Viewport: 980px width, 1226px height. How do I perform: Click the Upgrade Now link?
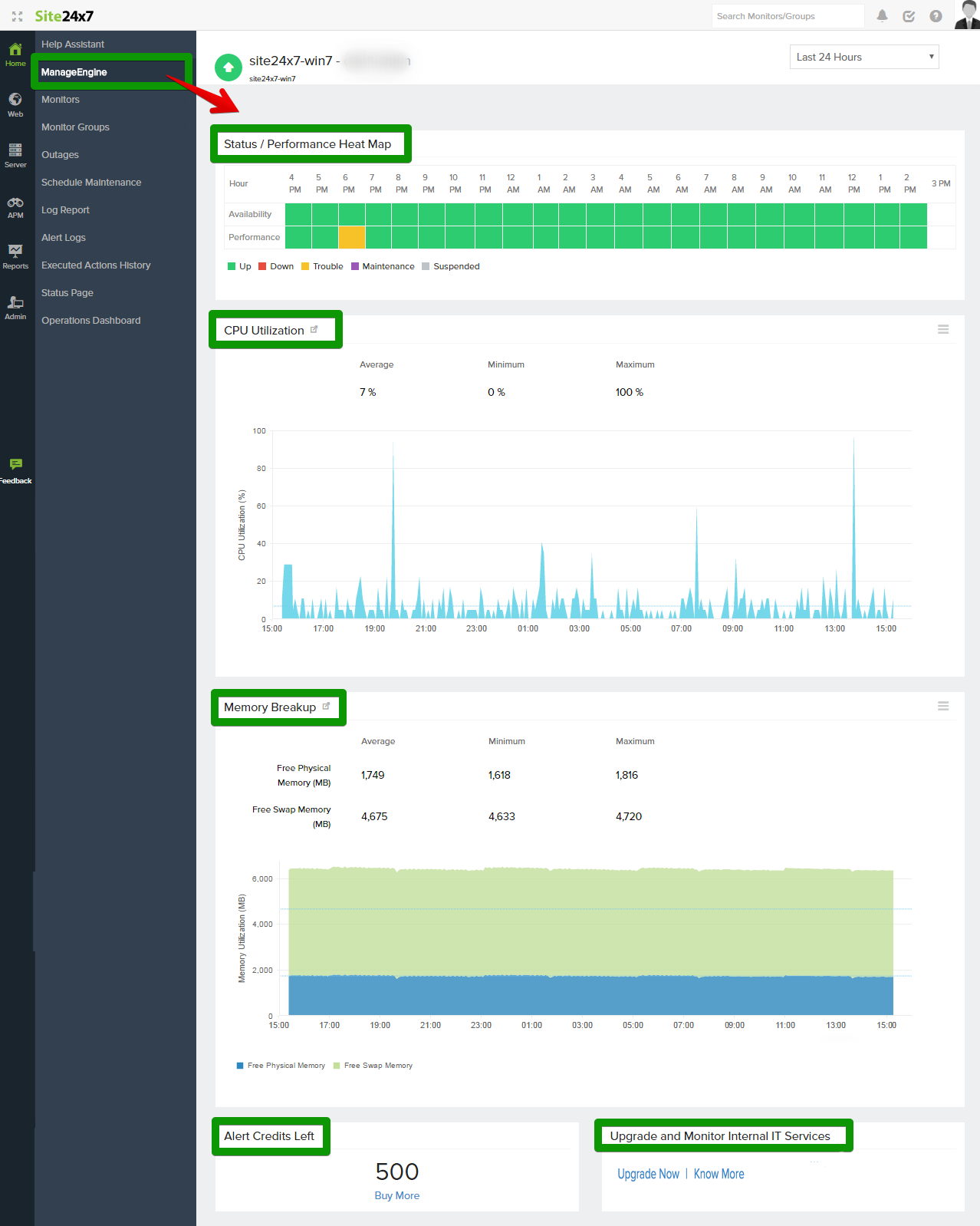pos(648,1175)
